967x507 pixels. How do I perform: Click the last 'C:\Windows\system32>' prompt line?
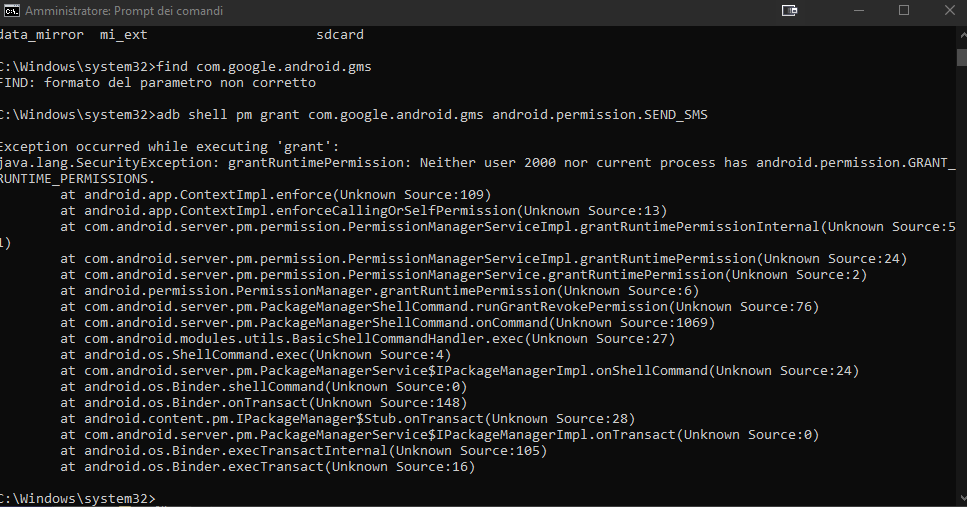(x=78, y=498)
